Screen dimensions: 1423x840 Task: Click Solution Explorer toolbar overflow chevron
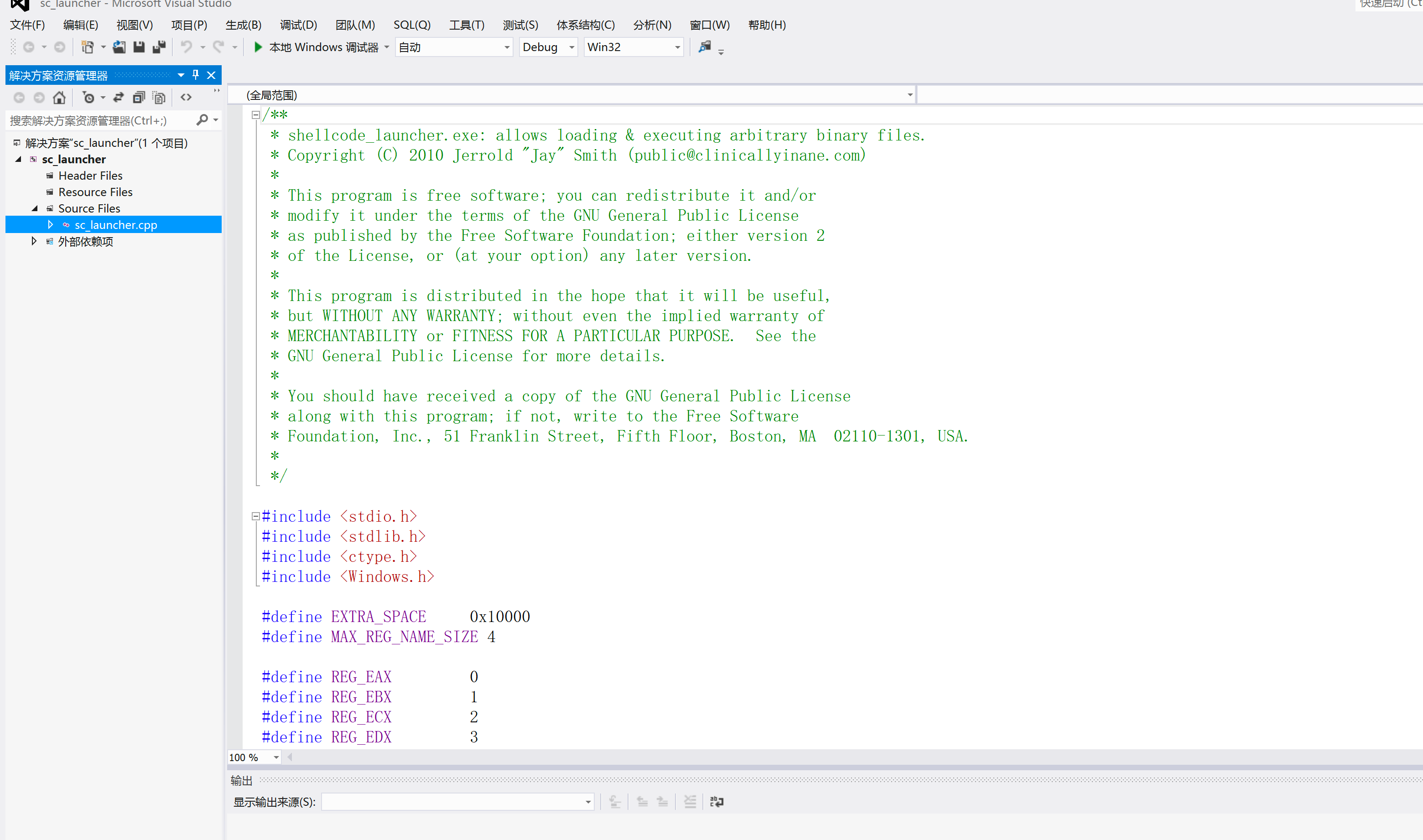216,91
